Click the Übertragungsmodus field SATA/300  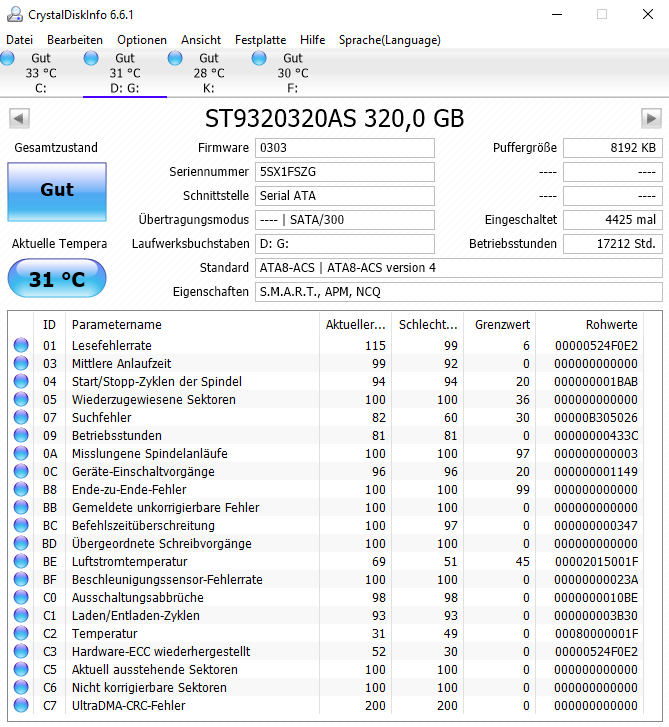coord(344,220)
